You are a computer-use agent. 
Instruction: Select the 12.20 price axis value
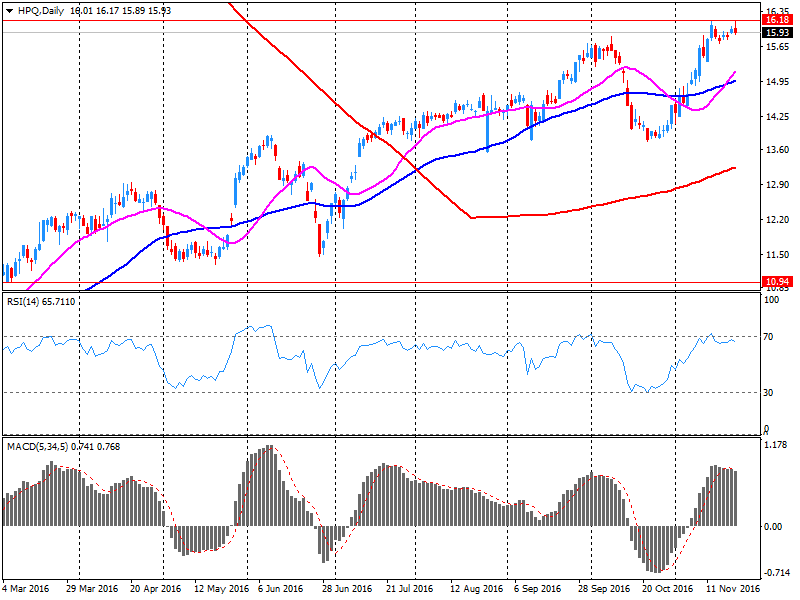pyautogui.click(x=778, y=220)
